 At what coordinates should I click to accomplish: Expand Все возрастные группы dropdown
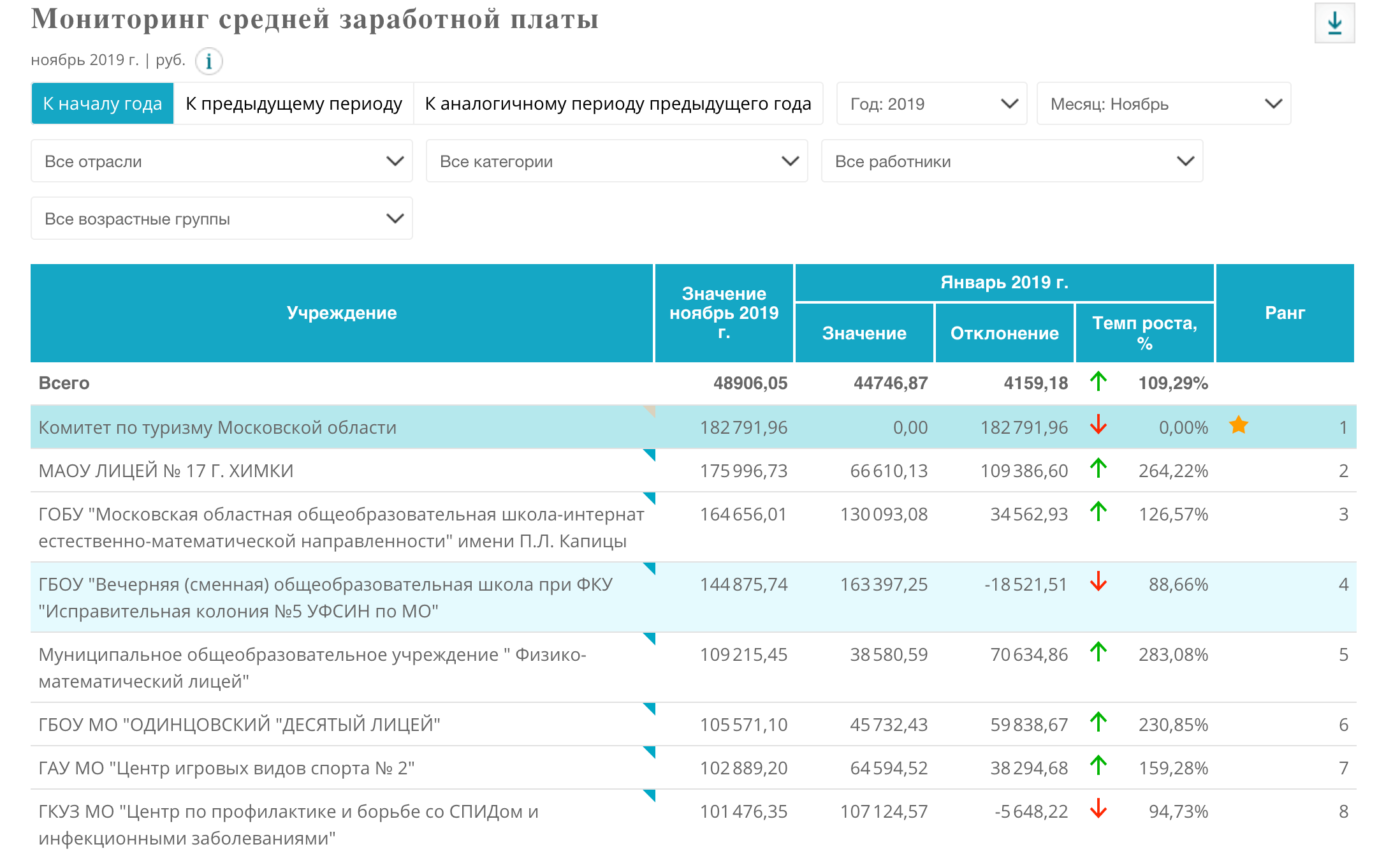click(222, 219)
